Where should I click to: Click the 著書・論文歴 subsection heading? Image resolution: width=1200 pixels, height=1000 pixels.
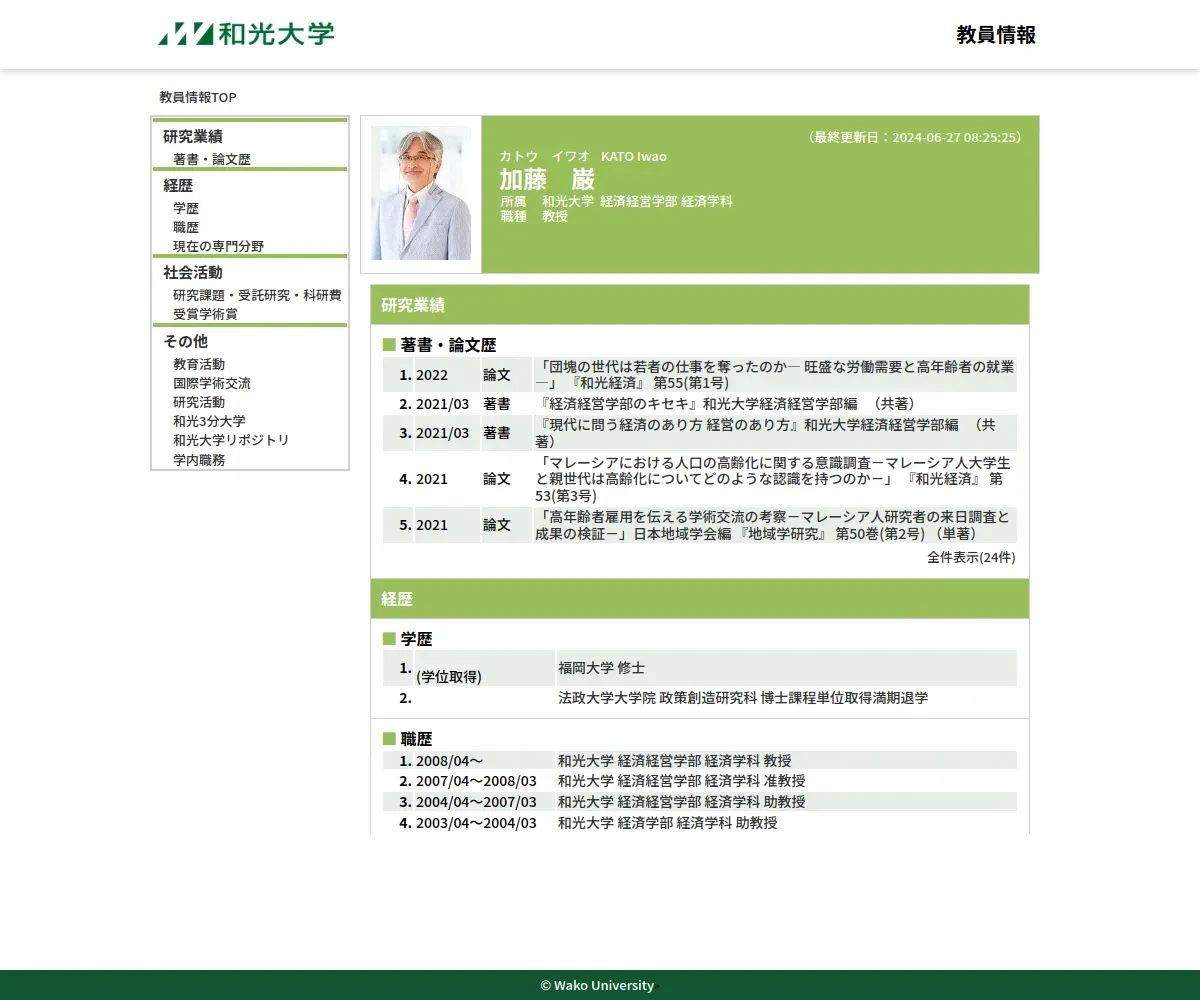[x=448, y=345]
